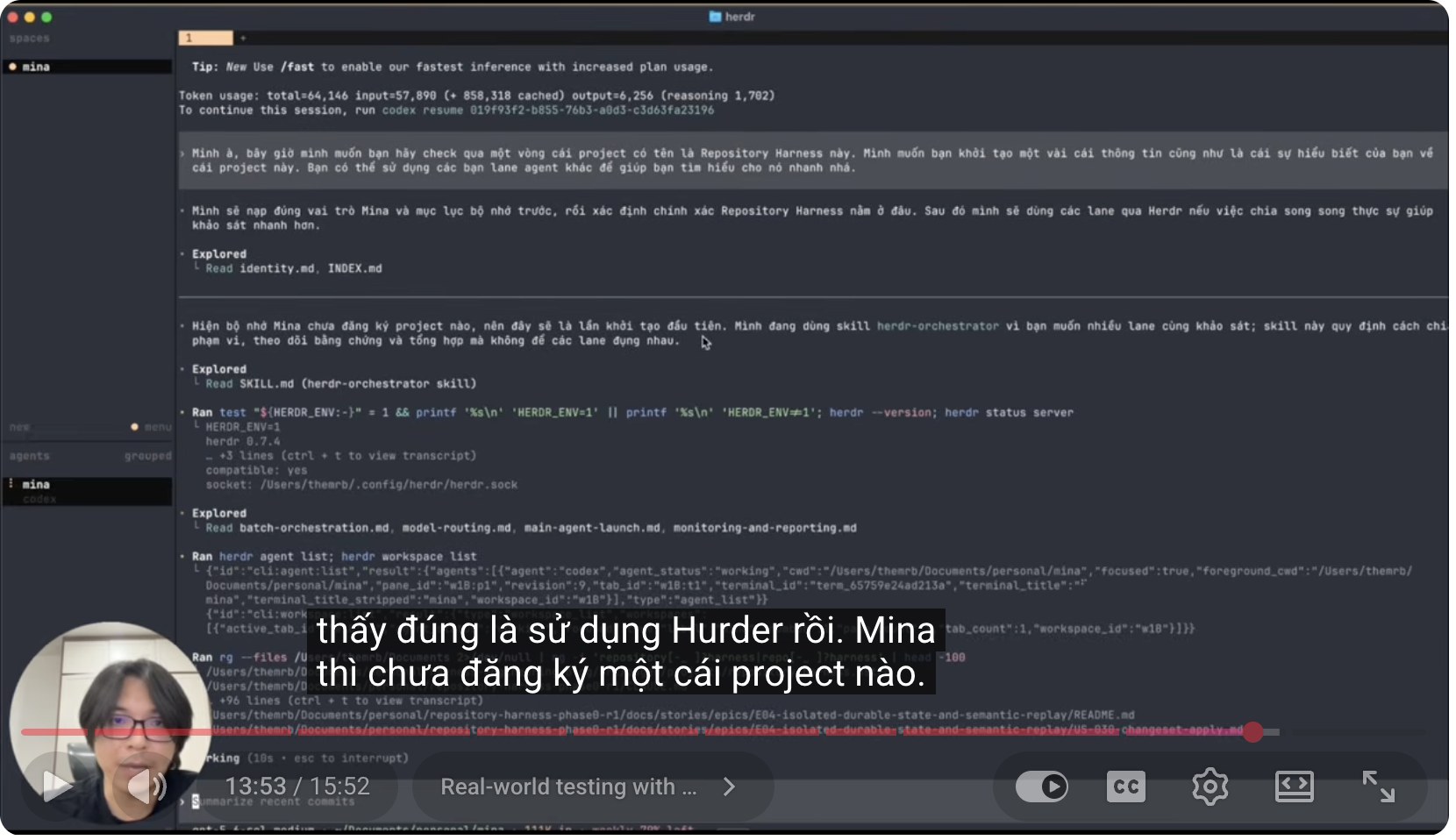
Task: Click the 'compatible: yes' output line
Action: (x=256, y=471)
